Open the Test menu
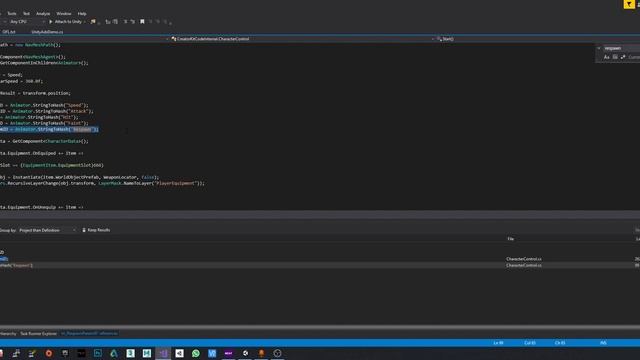The width and height of the screenshot is (640, 360). (26, 13)
